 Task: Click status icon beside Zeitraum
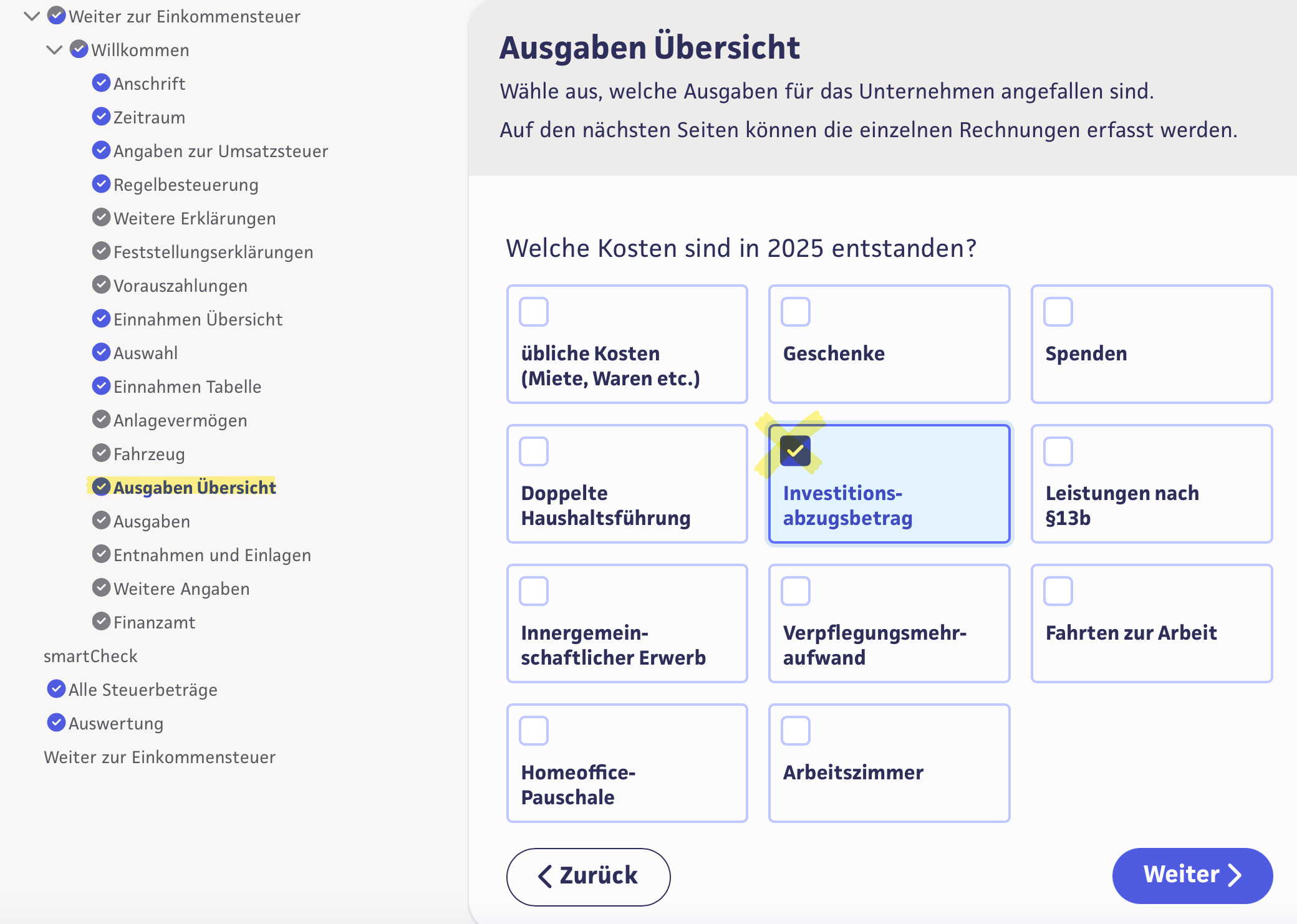pyautogui.click(x=101, y=117)
